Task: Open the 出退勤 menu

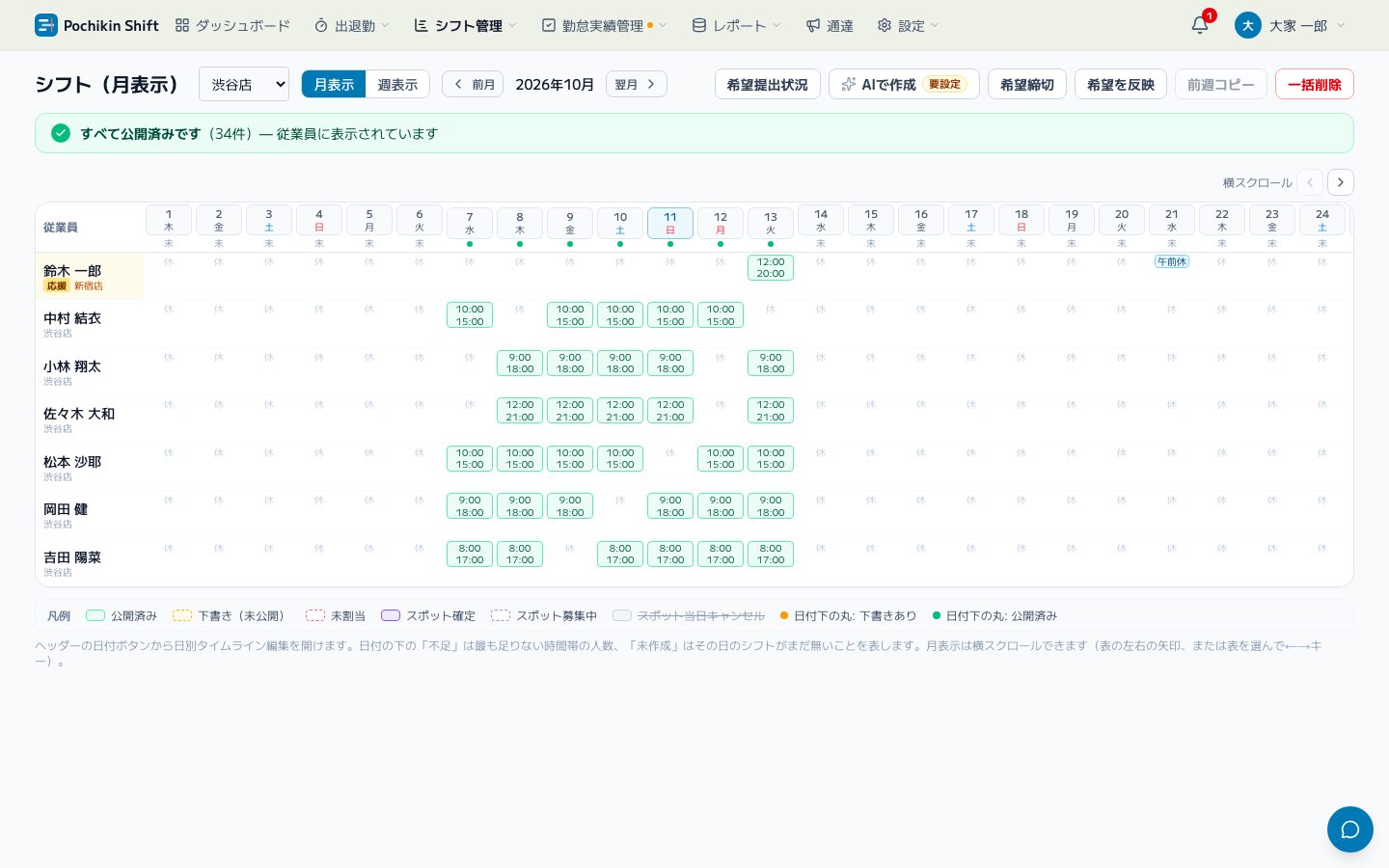Action: [x=352, y=25]
